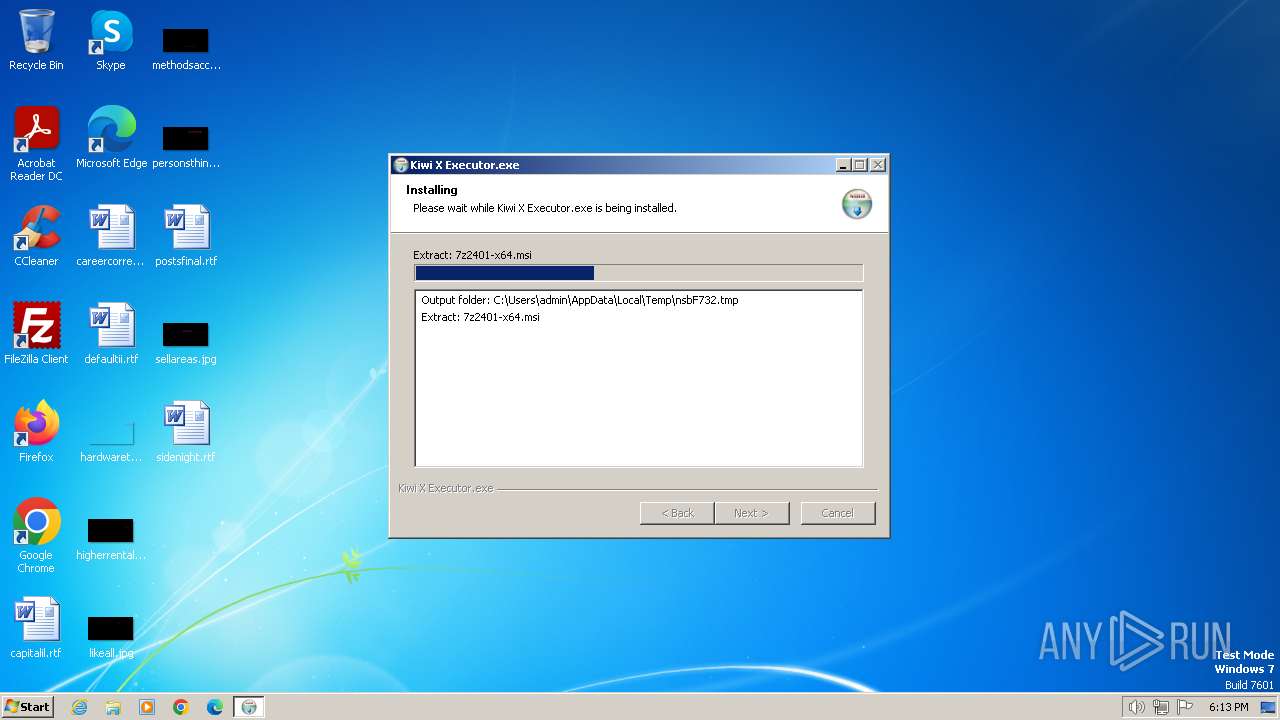Open Chrome from the taskbar
Image resolution: width=1280 pixels, height=720 pixels.
click(x=181, y=707)
